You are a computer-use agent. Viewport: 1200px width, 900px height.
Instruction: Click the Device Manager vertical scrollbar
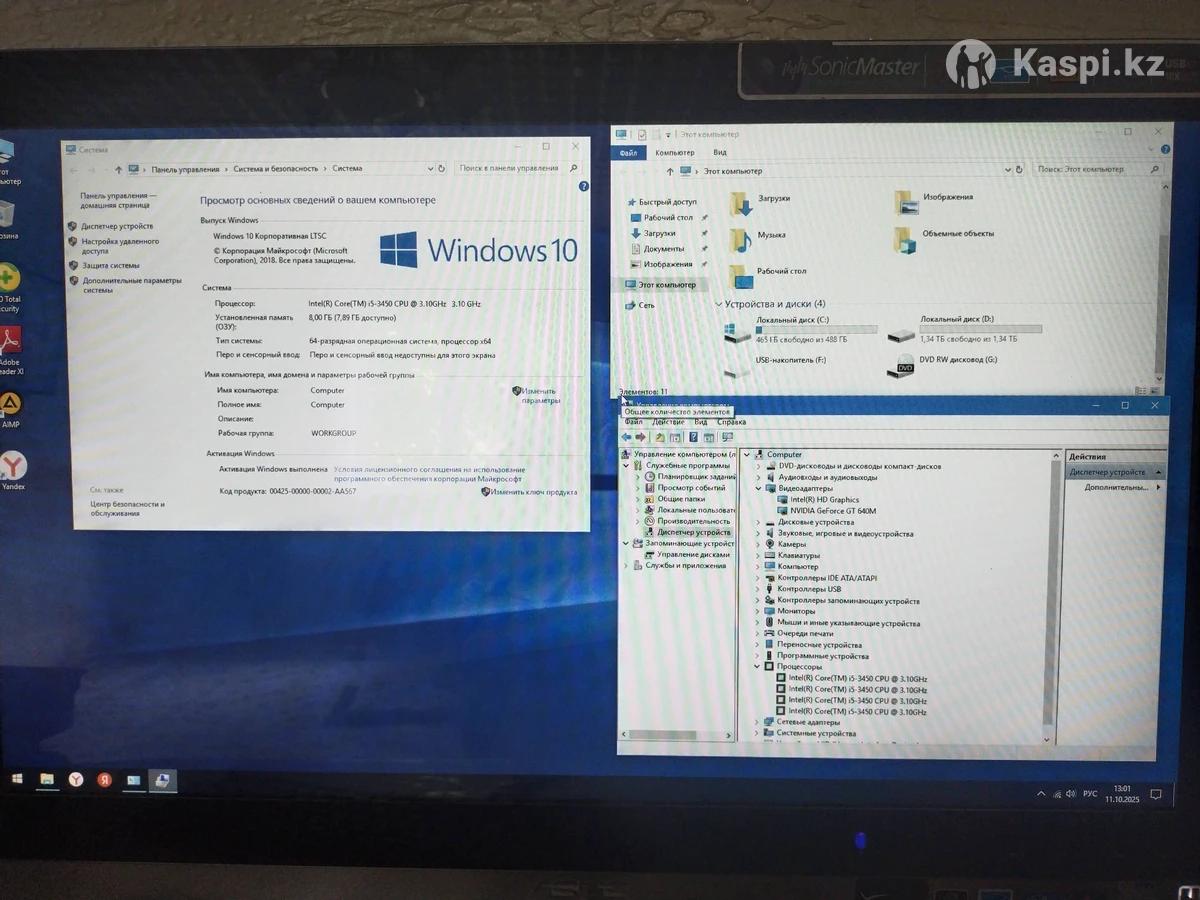1049,600
